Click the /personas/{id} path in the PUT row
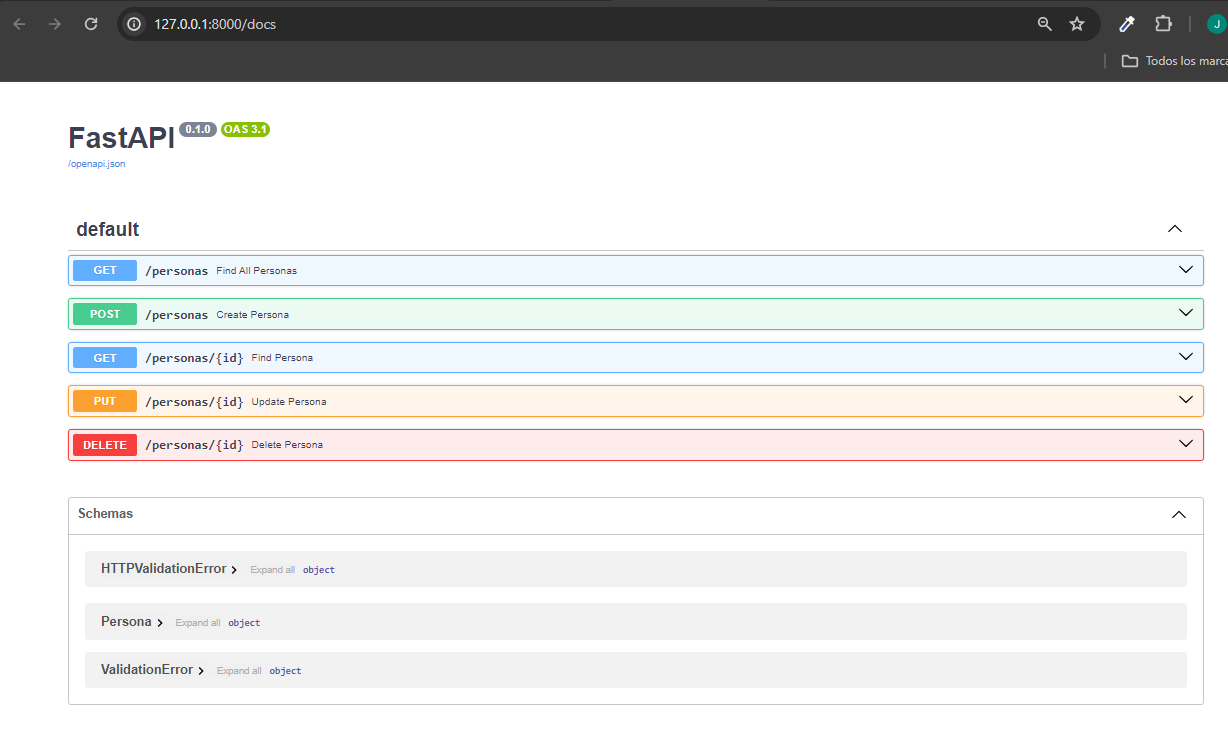This screenshot has width=1228, height=740. 194,402
